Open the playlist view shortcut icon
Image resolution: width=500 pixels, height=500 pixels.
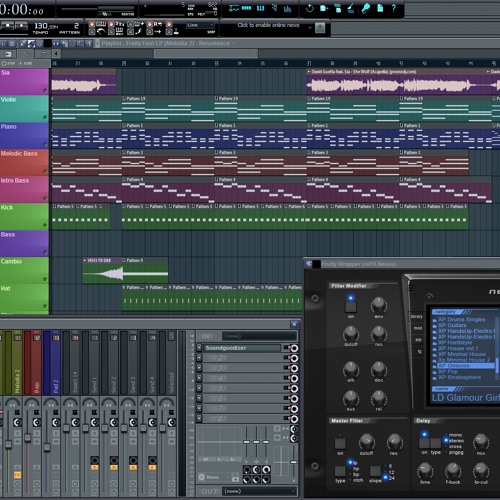[234, 8]
